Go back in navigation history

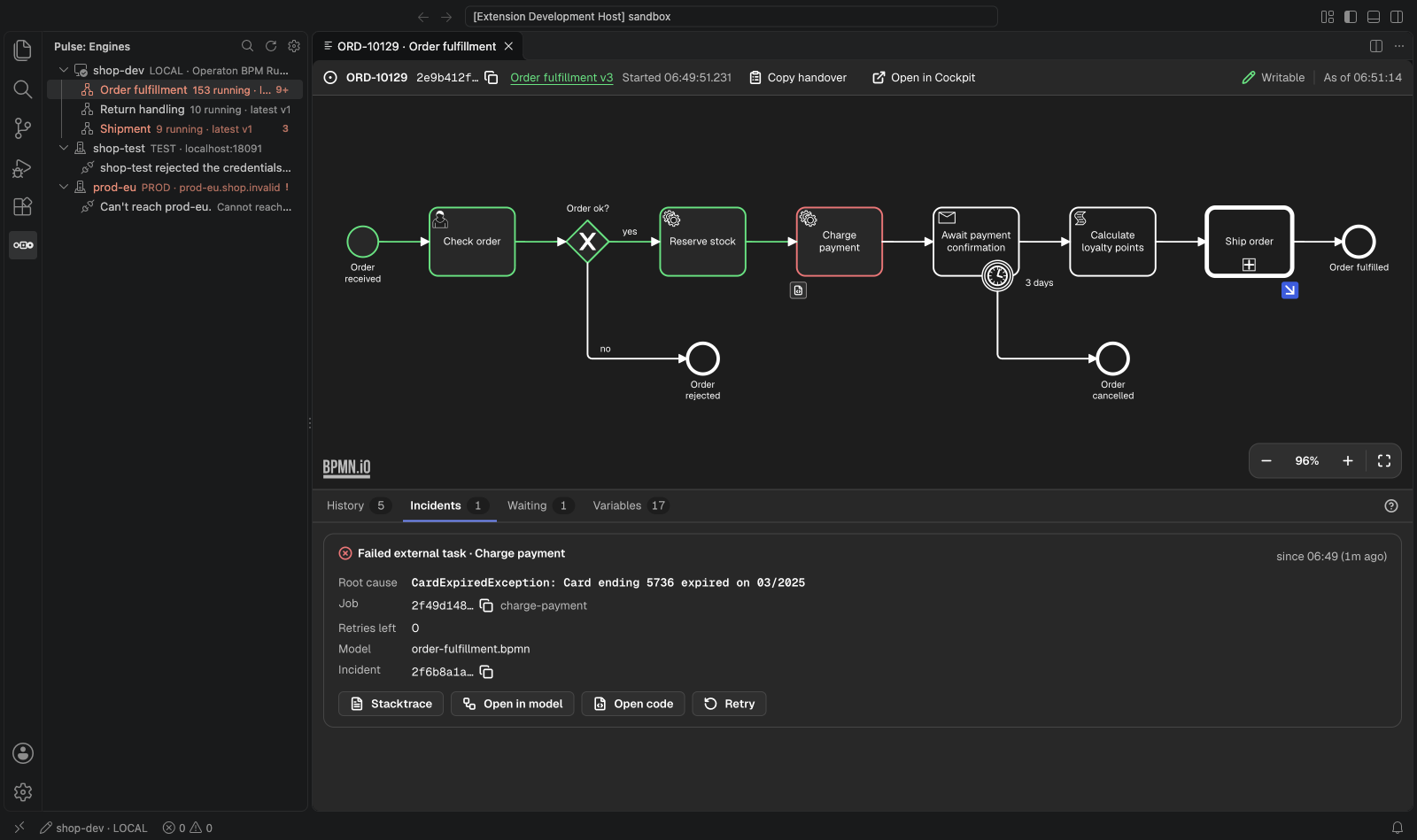click(423, 17)
